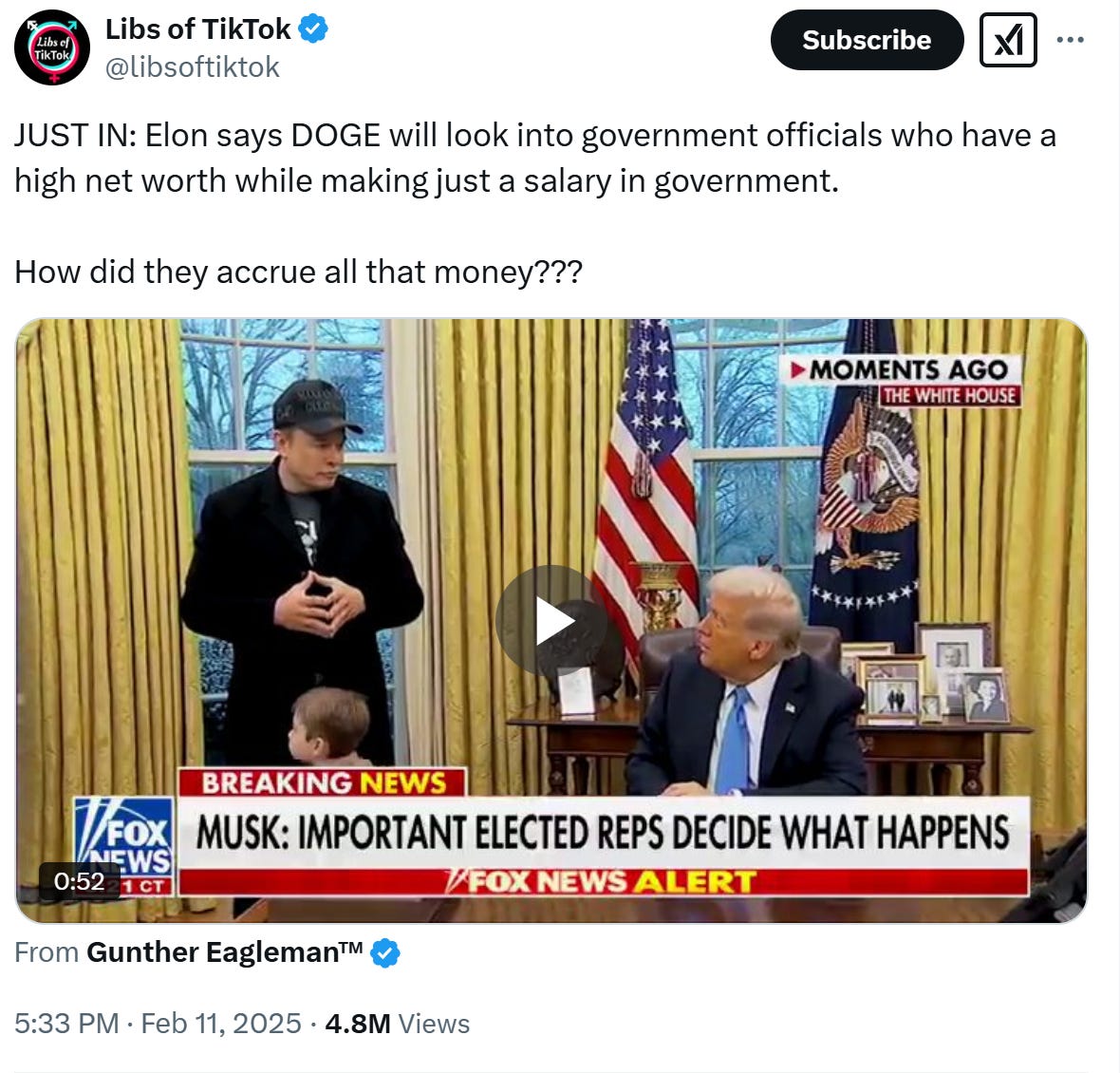Click the MOMENTS AGO badge in the video
Viewport: 1120px width, 1073px height.
[902, 370]
